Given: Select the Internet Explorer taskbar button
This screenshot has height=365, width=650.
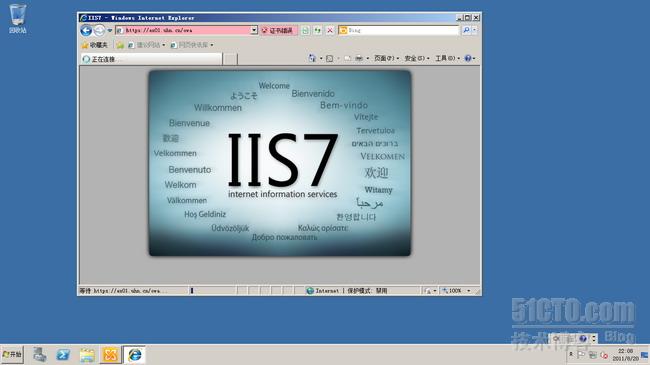Looking at the screenshot, I should pos(134,355).
